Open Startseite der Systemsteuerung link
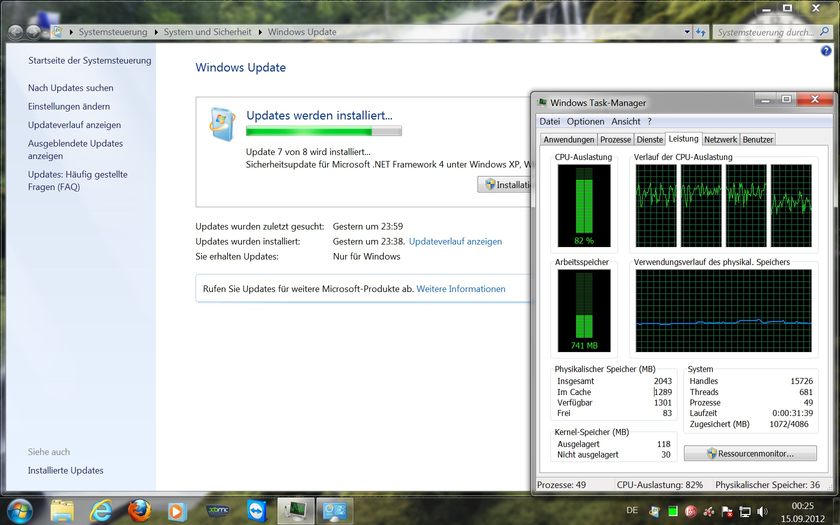This screenshot has height=525, width=840. pyautogui.click(x=89, y=61)
